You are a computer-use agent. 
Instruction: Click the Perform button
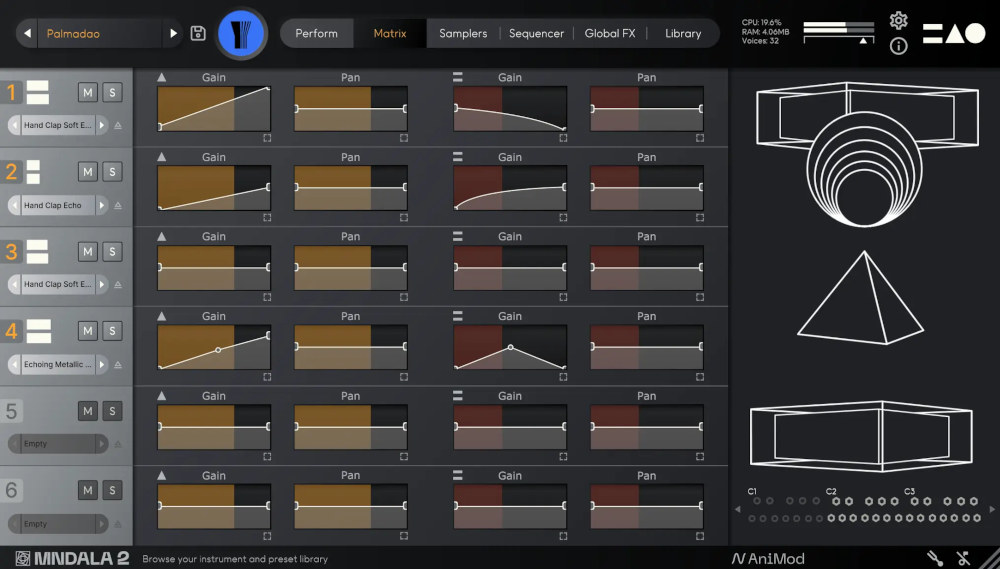[x=316, y=33]
